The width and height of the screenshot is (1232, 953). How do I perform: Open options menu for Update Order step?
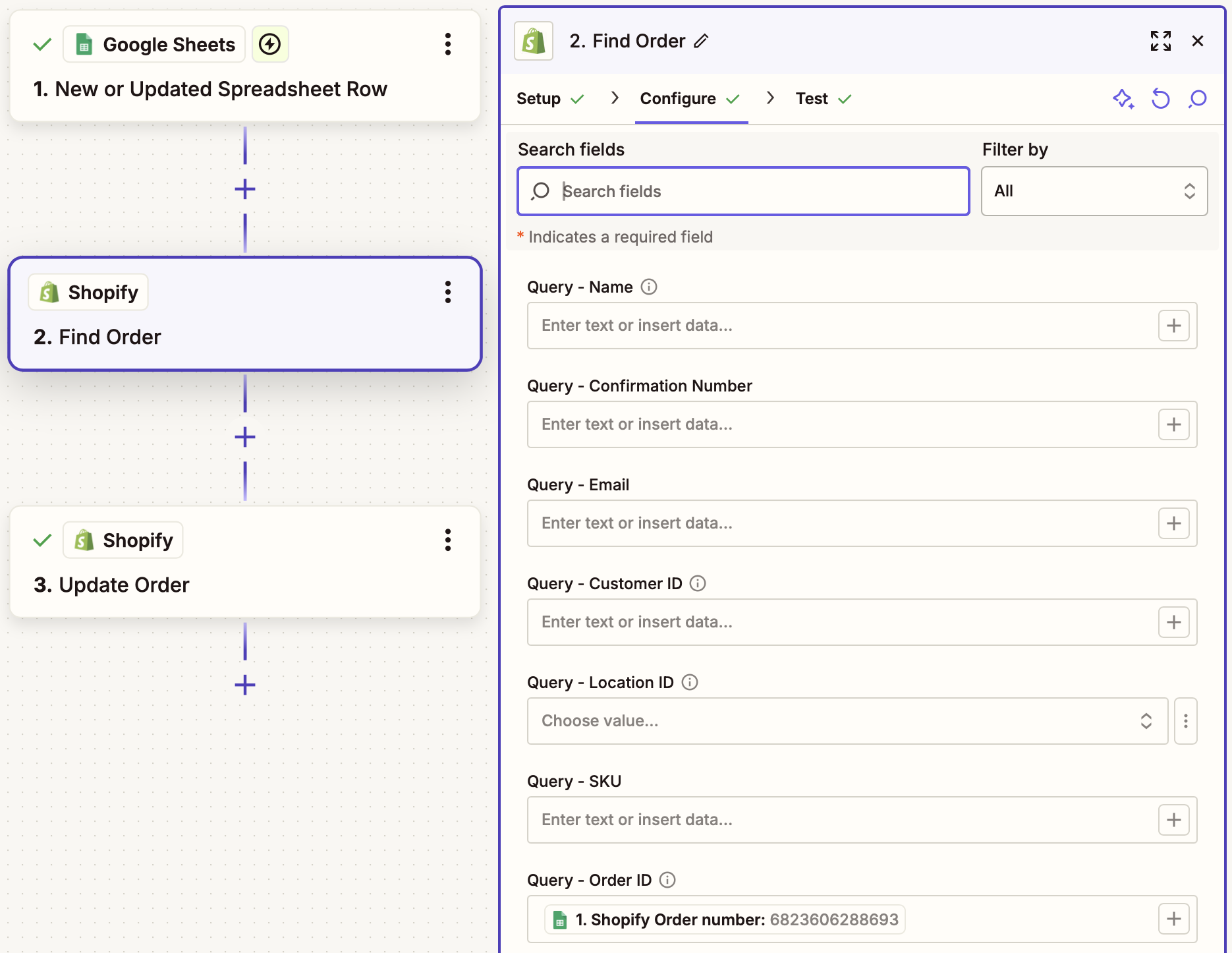point(448,540)
